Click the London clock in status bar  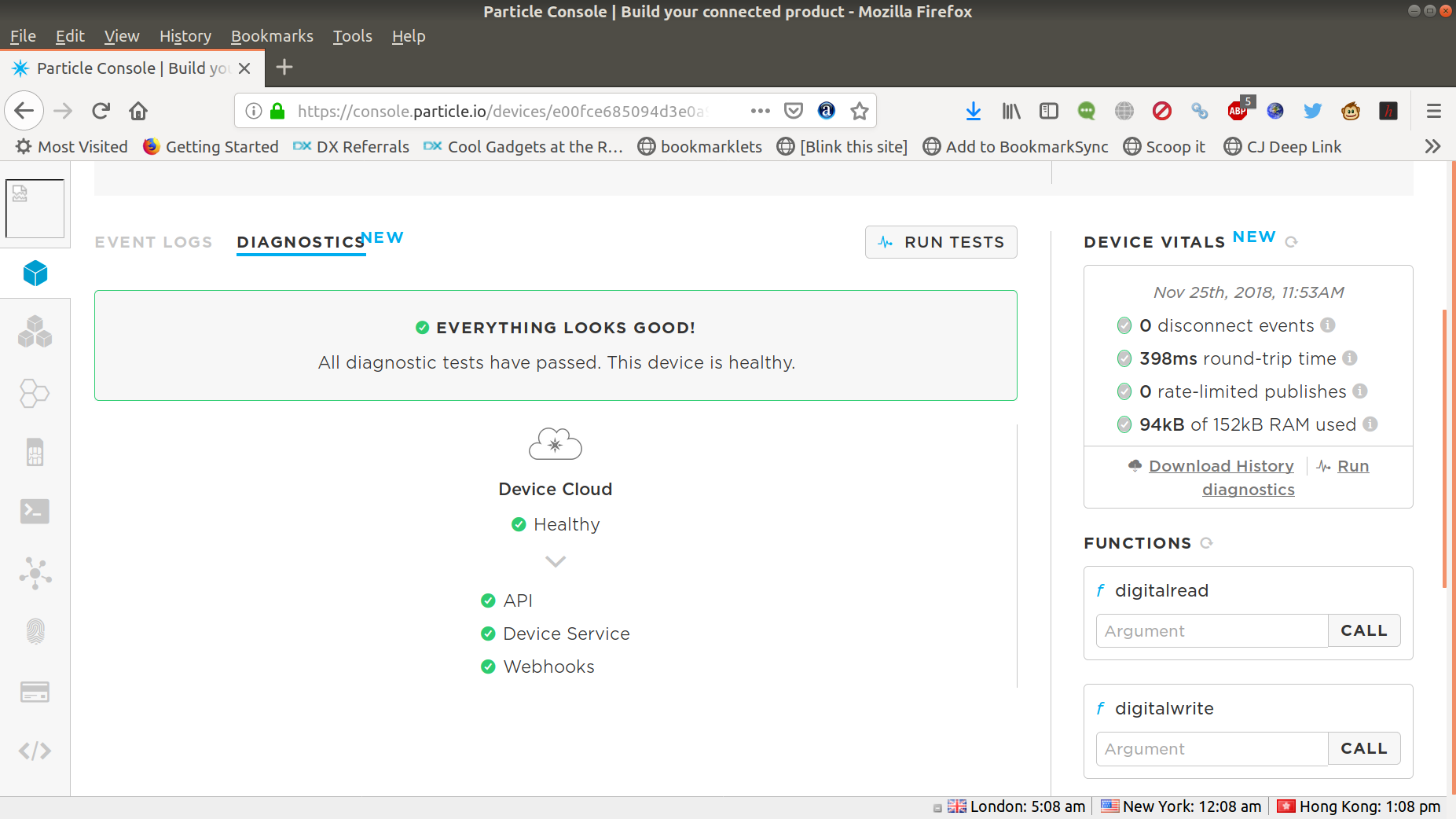1016,806
